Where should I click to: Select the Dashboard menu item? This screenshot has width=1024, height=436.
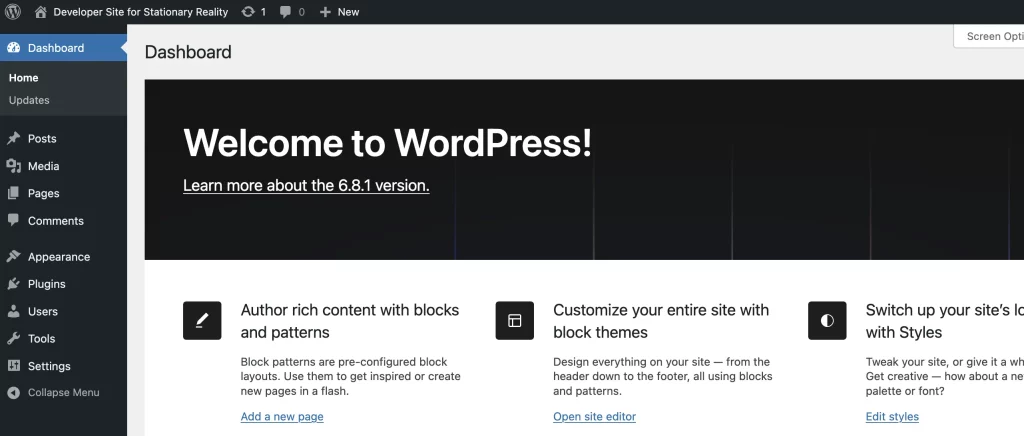coord(63,48)
